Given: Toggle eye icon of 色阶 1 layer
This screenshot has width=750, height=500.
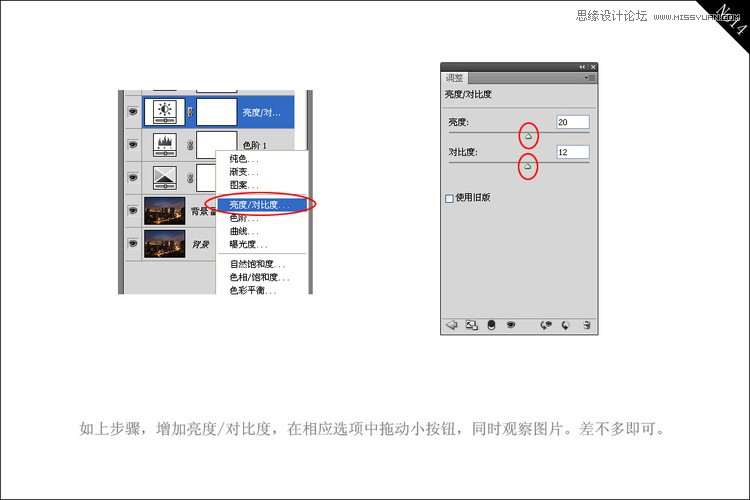Looking at the screenshot, I should 133,144.
